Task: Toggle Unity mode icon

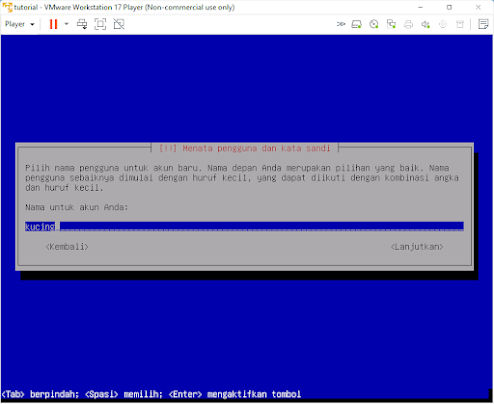Action: pos(119,24)
